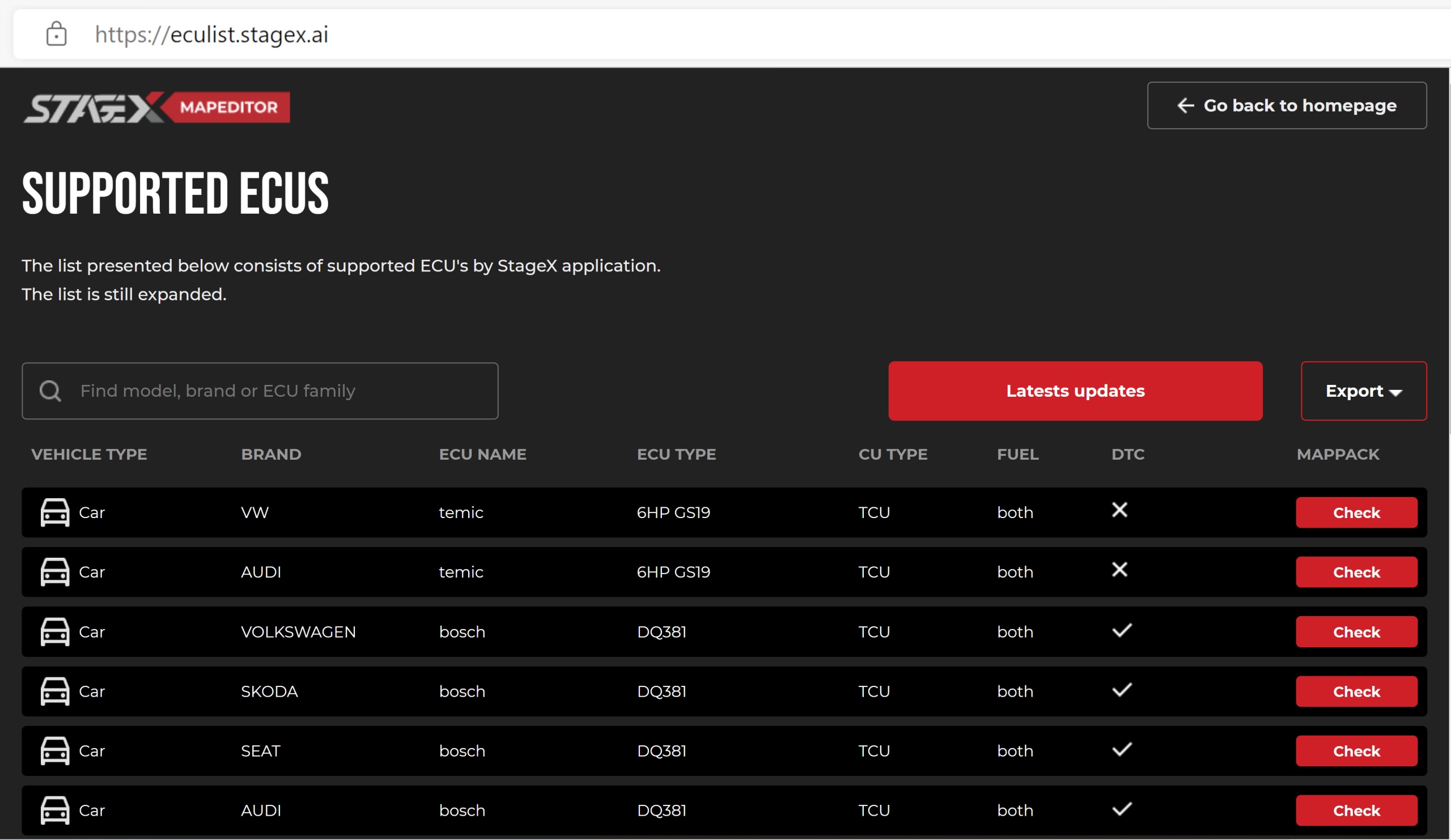Click the DTC cross in the AUDI temic row

tap(1119, 570)
